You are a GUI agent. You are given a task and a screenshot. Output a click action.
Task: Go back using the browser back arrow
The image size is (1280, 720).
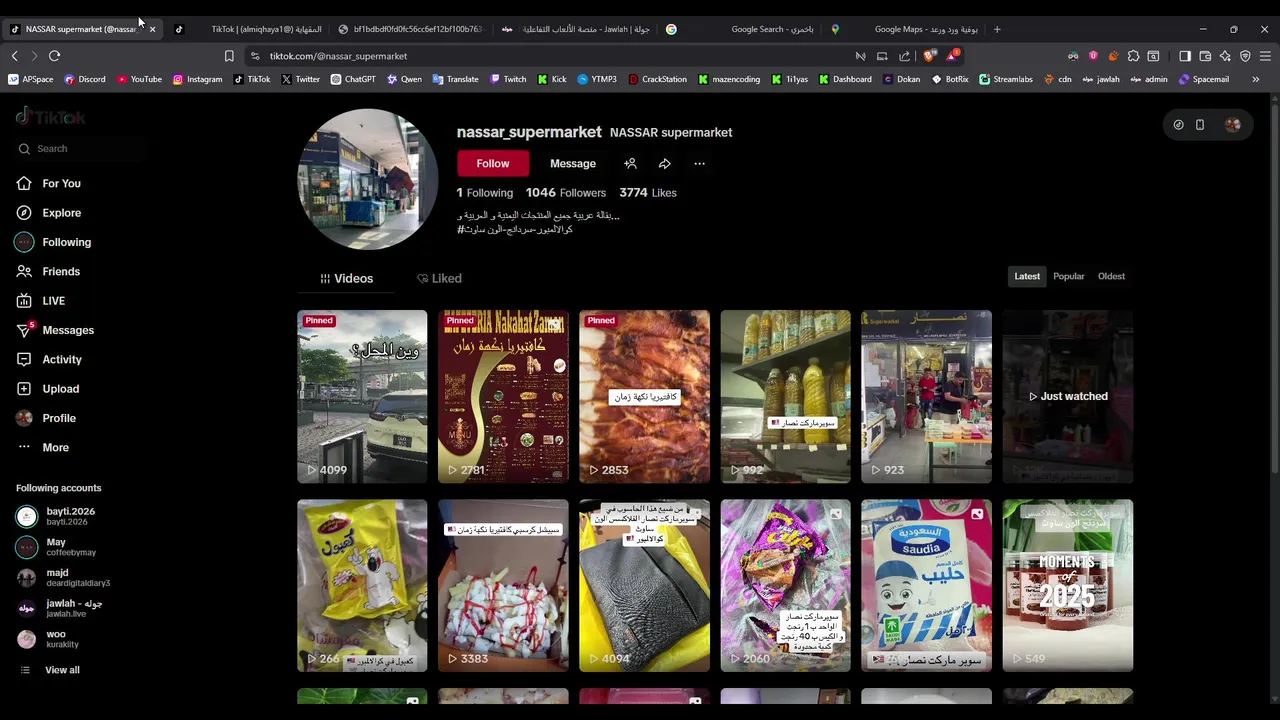click(15, 56)
